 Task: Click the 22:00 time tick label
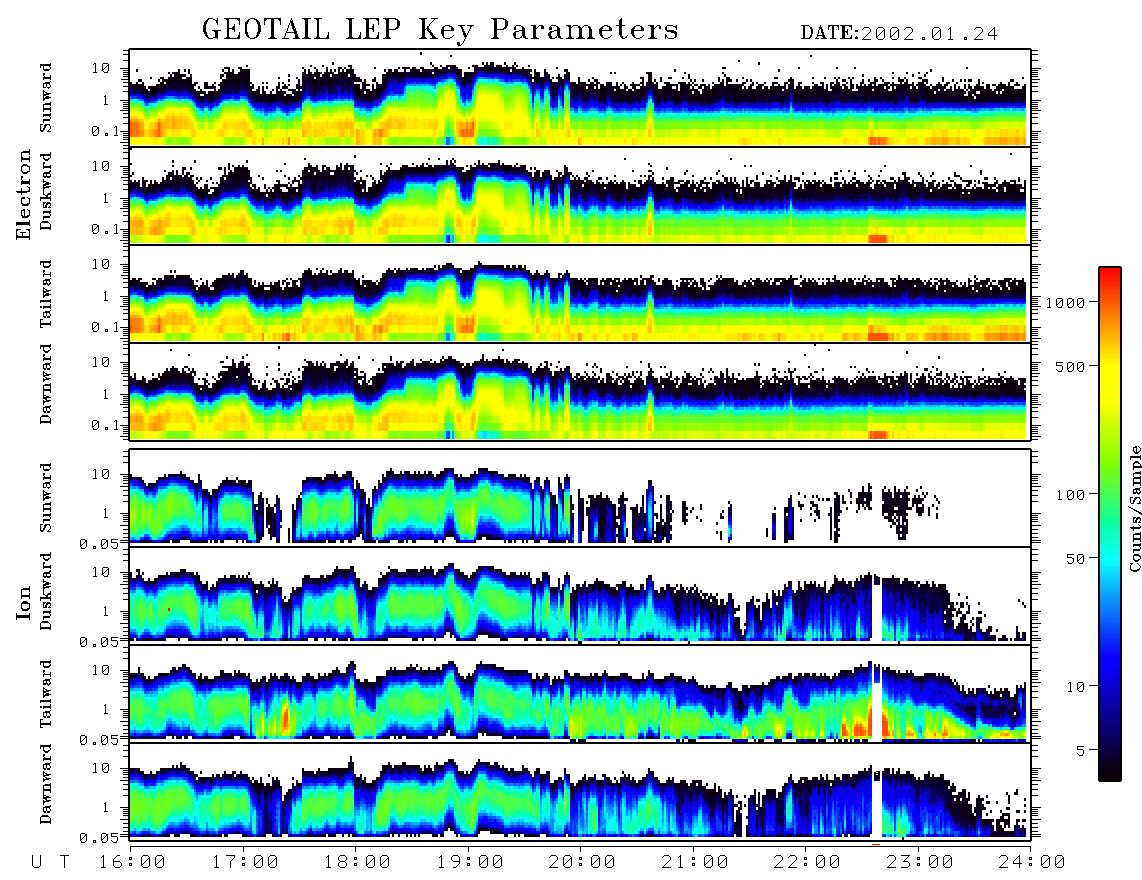click(807, 862)
